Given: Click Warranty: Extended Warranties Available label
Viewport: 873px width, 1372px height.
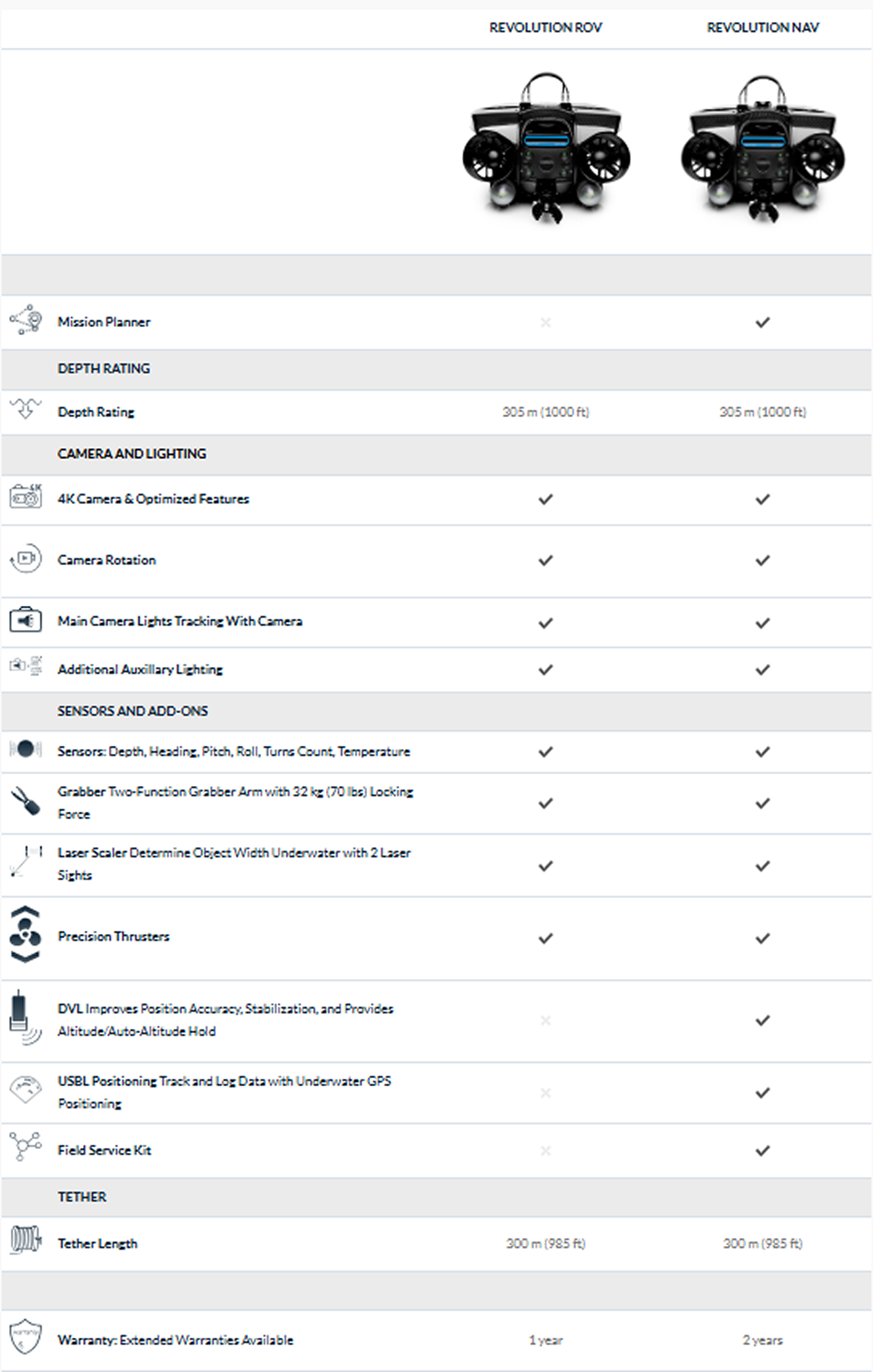Looking at the screenshot, I should coord(175,1340).
